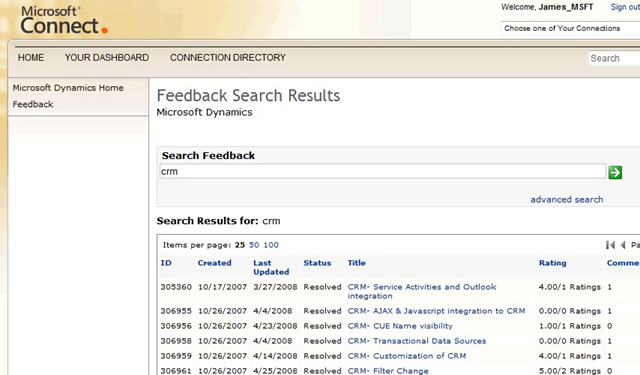Click the Sign out link

point(625,7)
